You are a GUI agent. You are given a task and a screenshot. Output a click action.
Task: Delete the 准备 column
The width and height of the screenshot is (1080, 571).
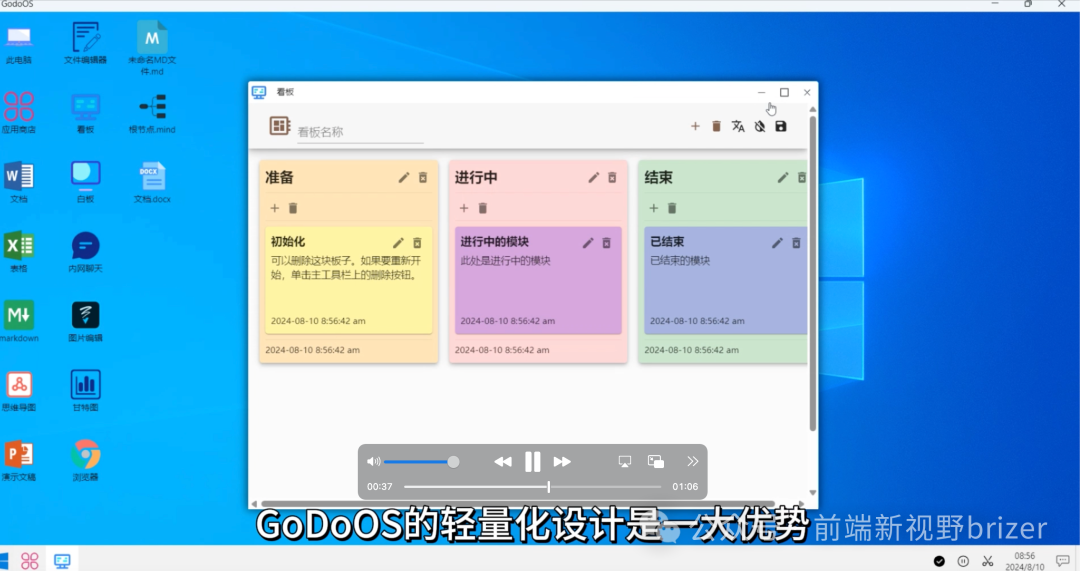(423, 178)
